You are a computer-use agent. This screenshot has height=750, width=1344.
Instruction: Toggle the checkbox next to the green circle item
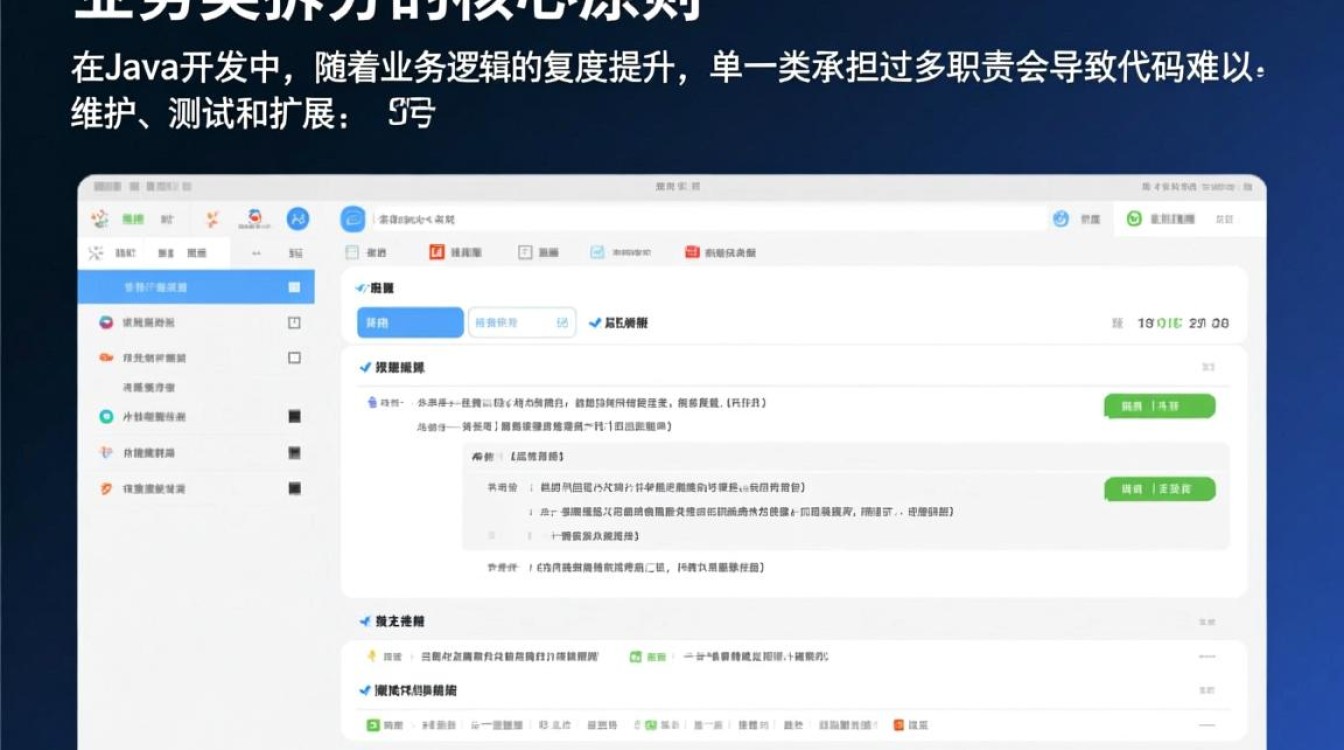[294, 418]
